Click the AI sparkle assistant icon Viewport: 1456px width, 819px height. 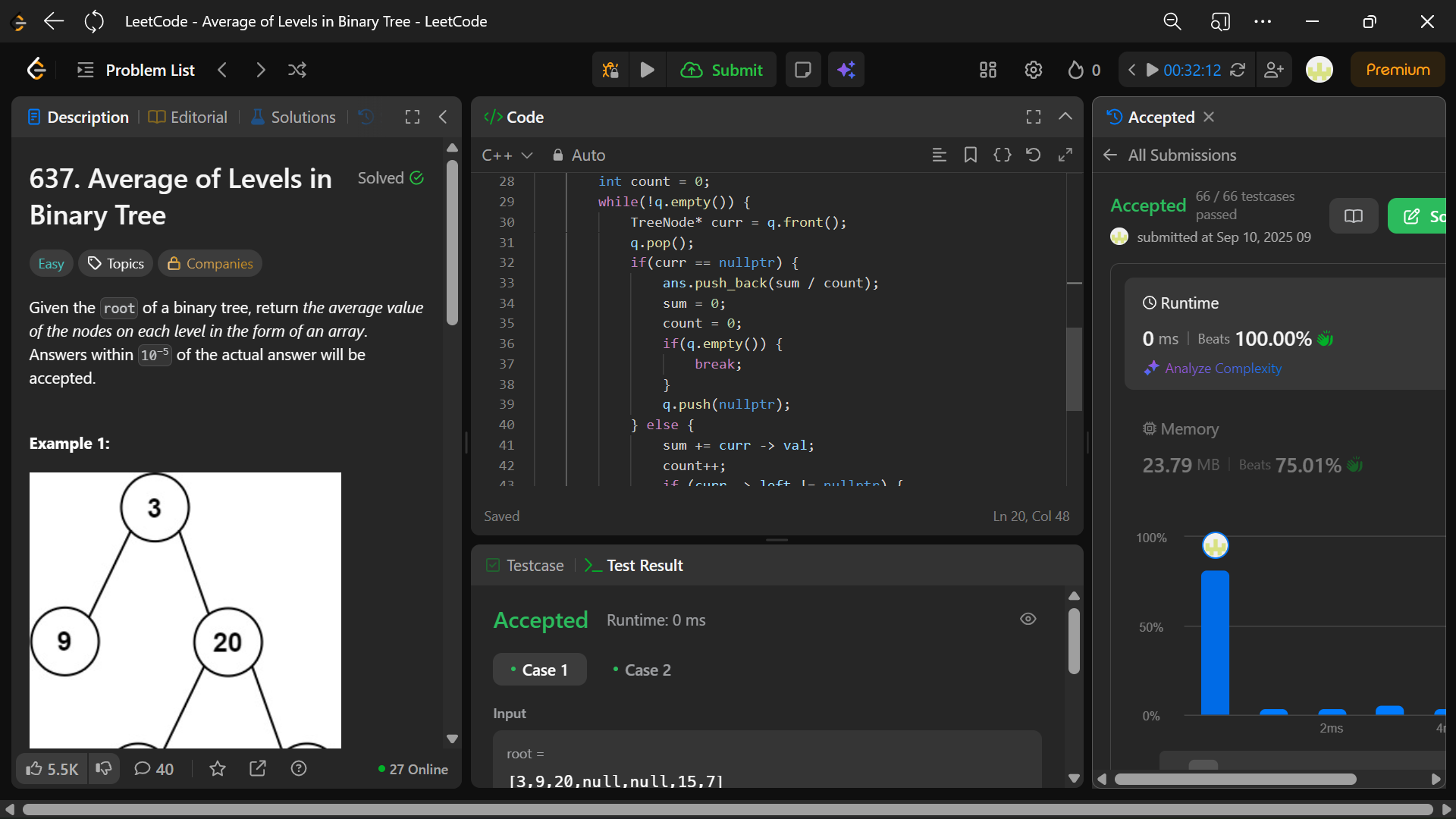pyautogui.click(x=846, y=70)
